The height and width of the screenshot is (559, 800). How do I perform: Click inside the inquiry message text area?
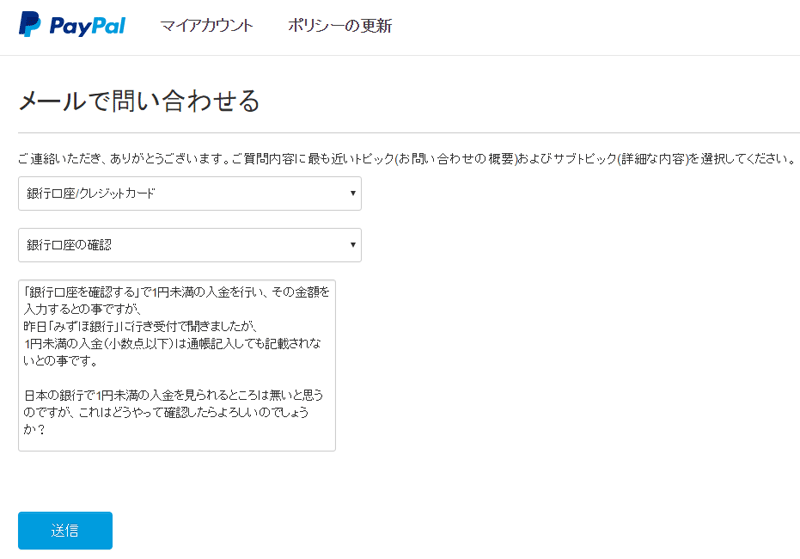point(177,365)
